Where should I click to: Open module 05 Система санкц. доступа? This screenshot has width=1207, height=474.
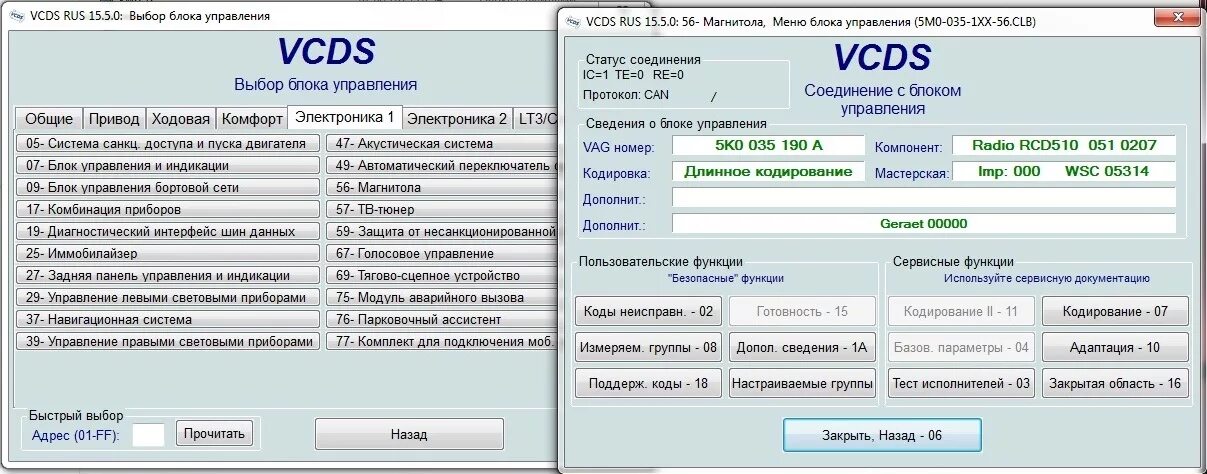pos(168,143)
